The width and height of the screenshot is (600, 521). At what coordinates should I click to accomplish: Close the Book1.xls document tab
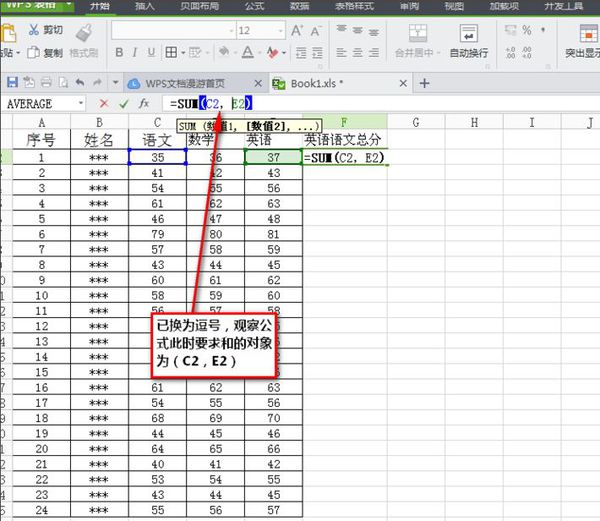(403, 83)
